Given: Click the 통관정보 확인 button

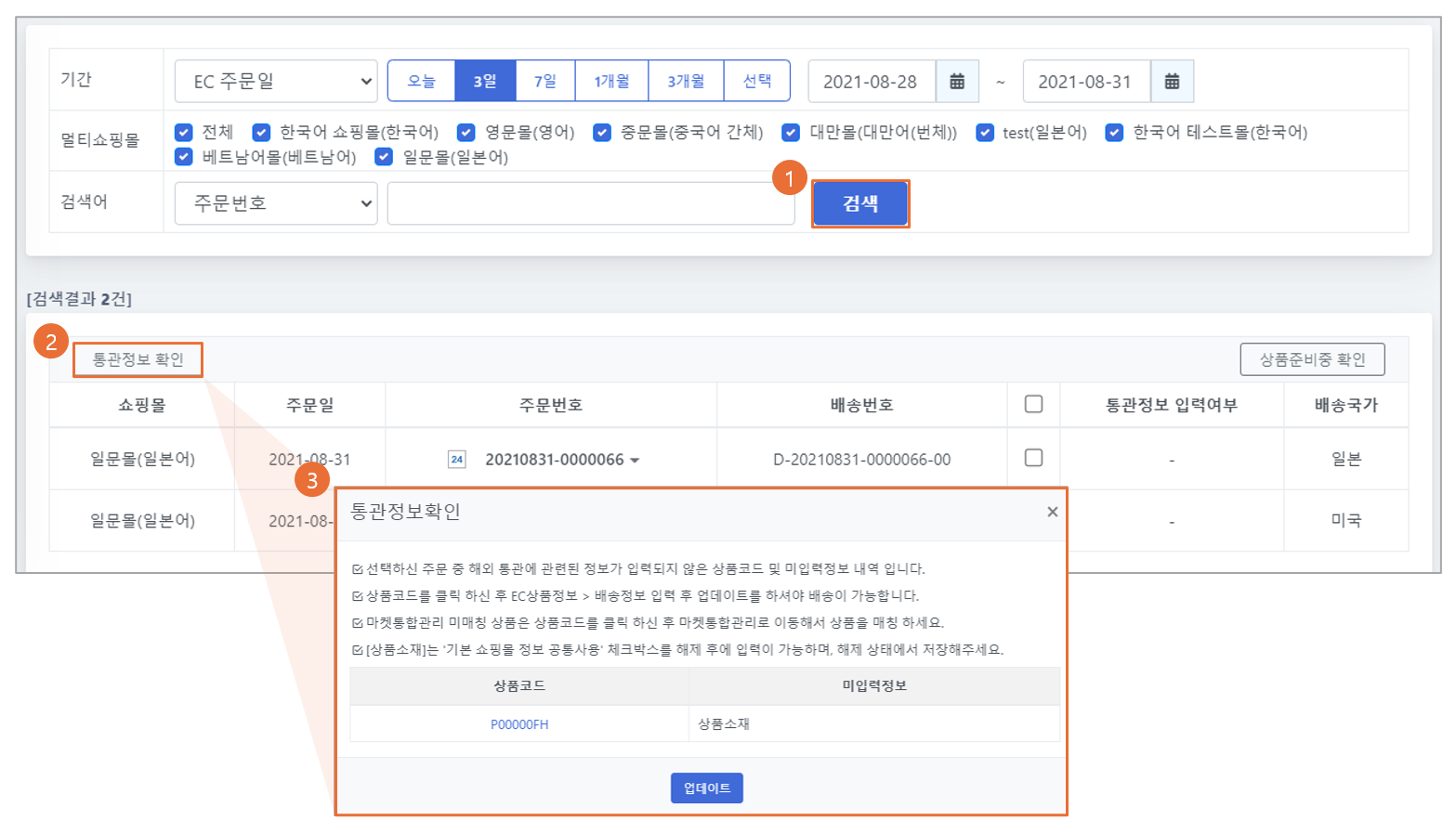Looking at the screenshot, I should pyautogui.click(x=138, y=359).
